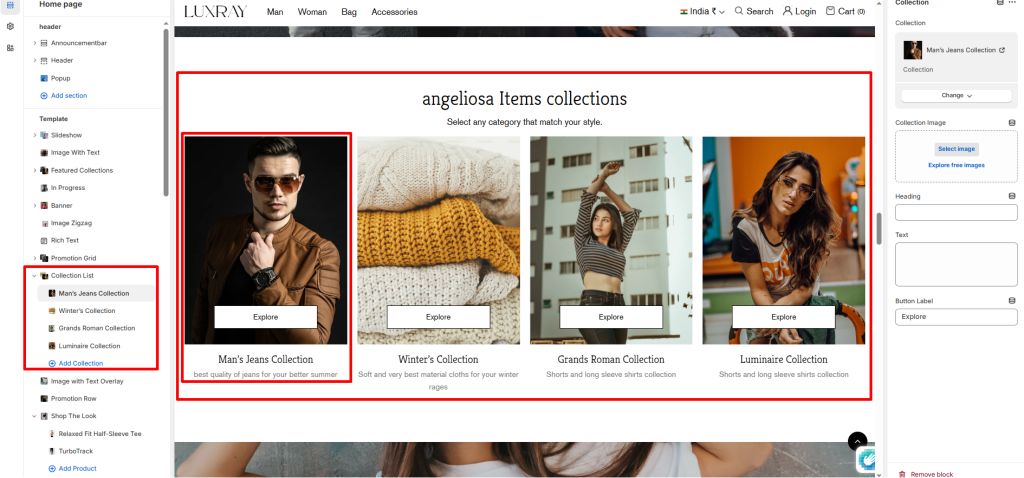Click the LUXRAY store logo
1024x478 pixels.
[x=216, y=12]
